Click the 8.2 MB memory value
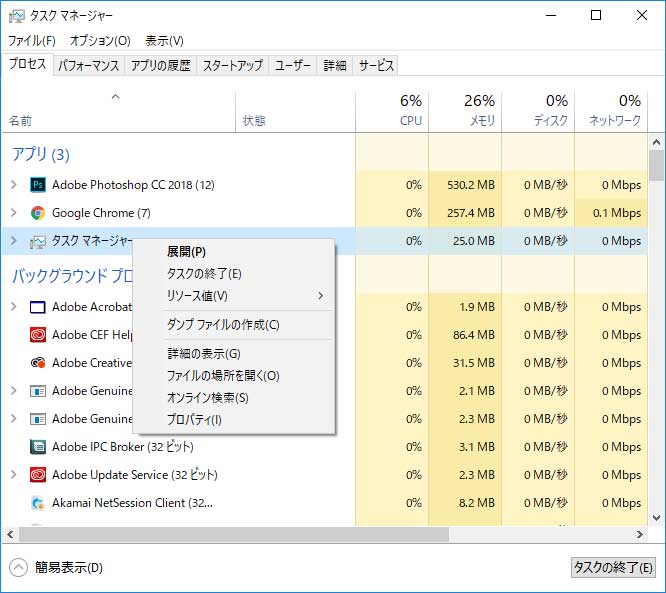The height and width of the screenshot is (593, 666). pyautogui.click(x=477, y=503)
